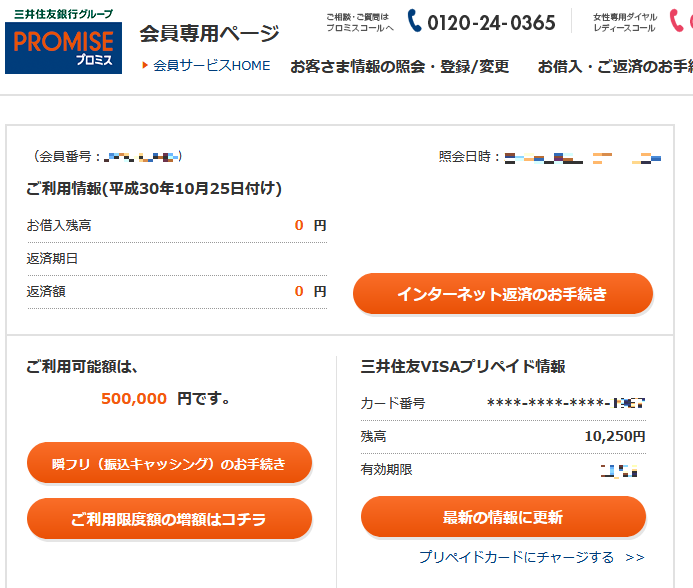Viewport: 693px width, 588px height.
Task: Open プリペイドカードにチャージする link
Action: [532, 557]
